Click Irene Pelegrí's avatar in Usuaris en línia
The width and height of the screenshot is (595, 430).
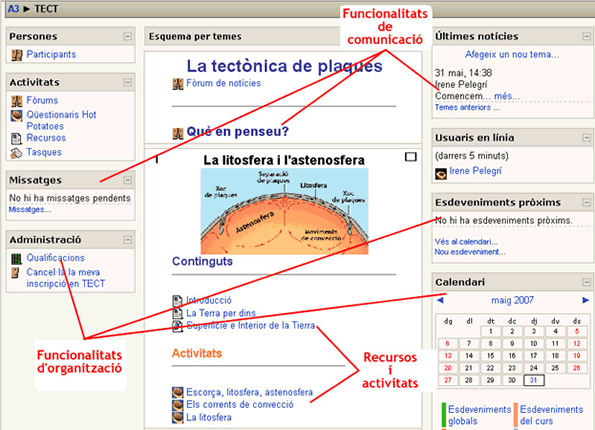pos(441,173)
